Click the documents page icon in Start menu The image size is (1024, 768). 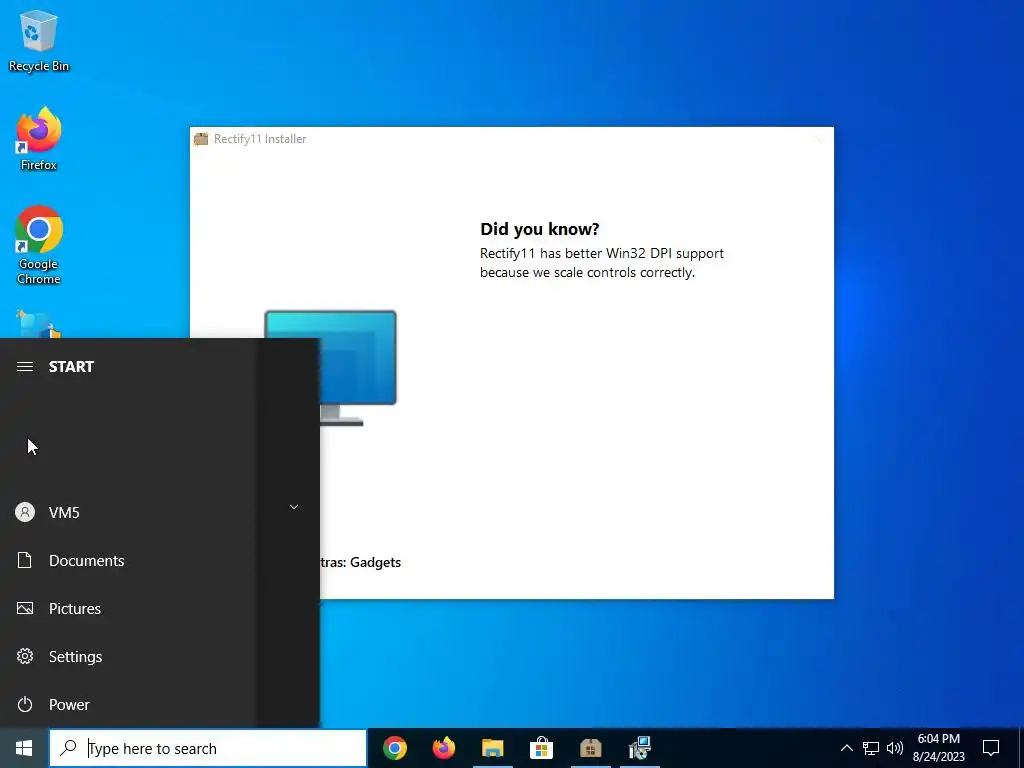pos(25,560)
